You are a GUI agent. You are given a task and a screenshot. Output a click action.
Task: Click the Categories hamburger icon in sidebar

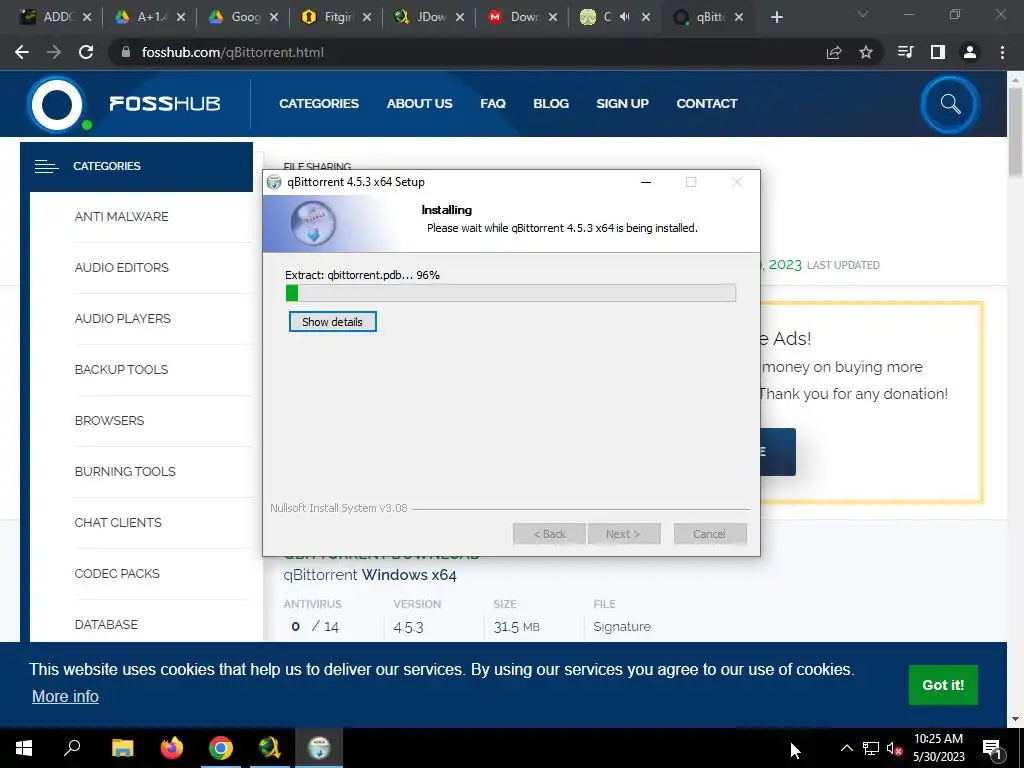[x=46, y=167]
